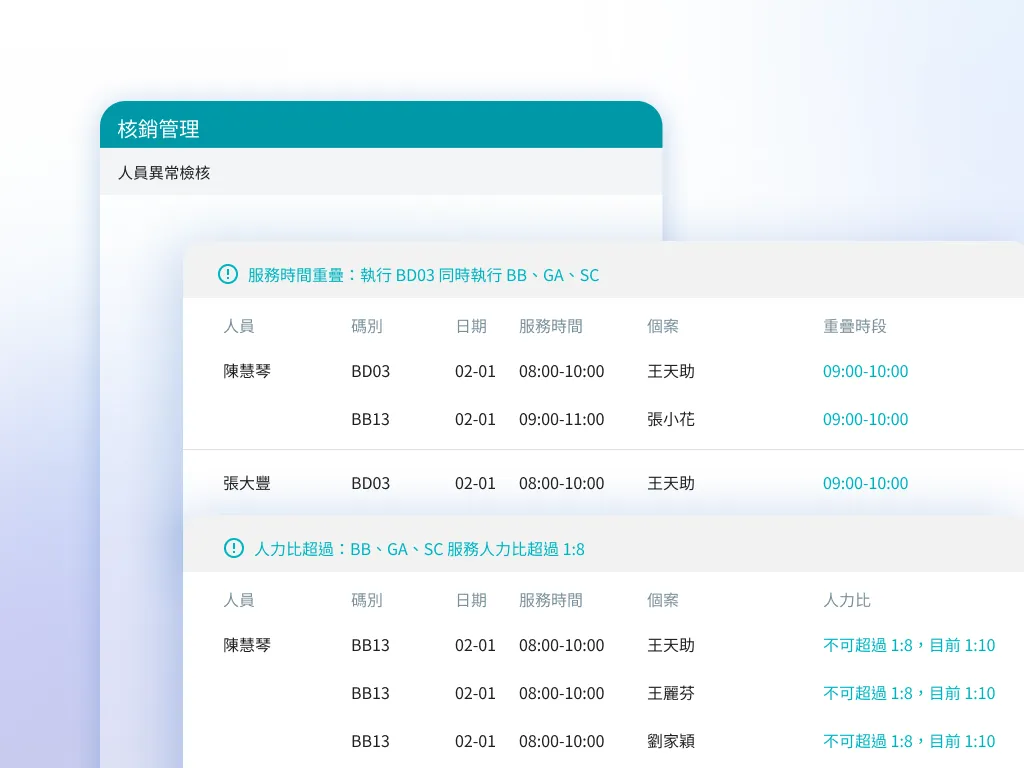Click code BB13 in the 張小花 row
Viewport: 1024px width, 768px height.
pyautogui.click(x=370, y=419)
